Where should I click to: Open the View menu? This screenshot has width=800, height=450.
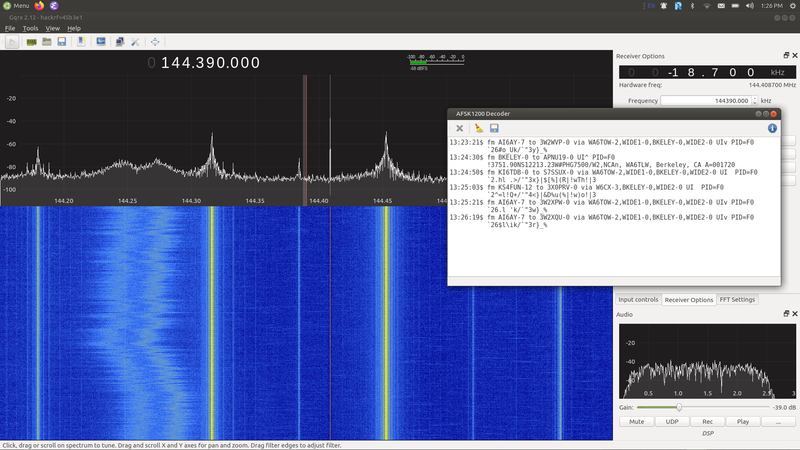click(x=53, y=29)
